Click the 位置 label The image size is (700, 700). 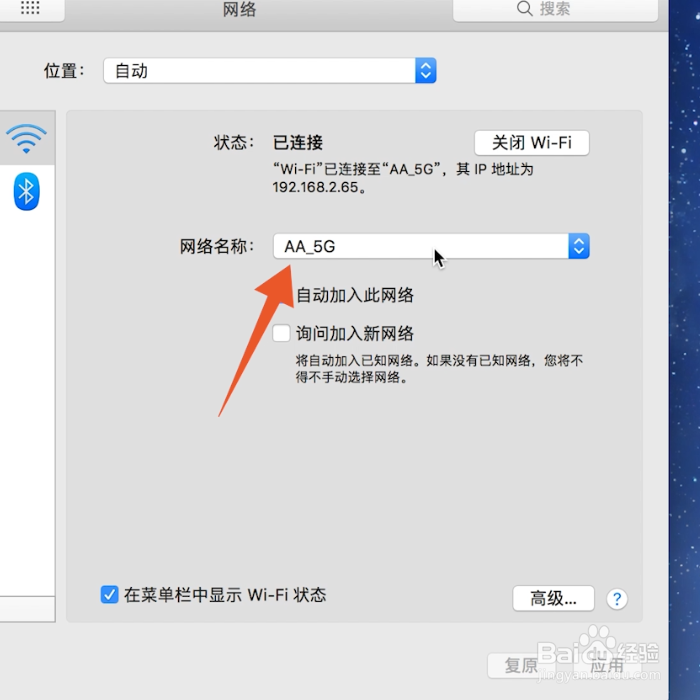[x=64, y=71]
